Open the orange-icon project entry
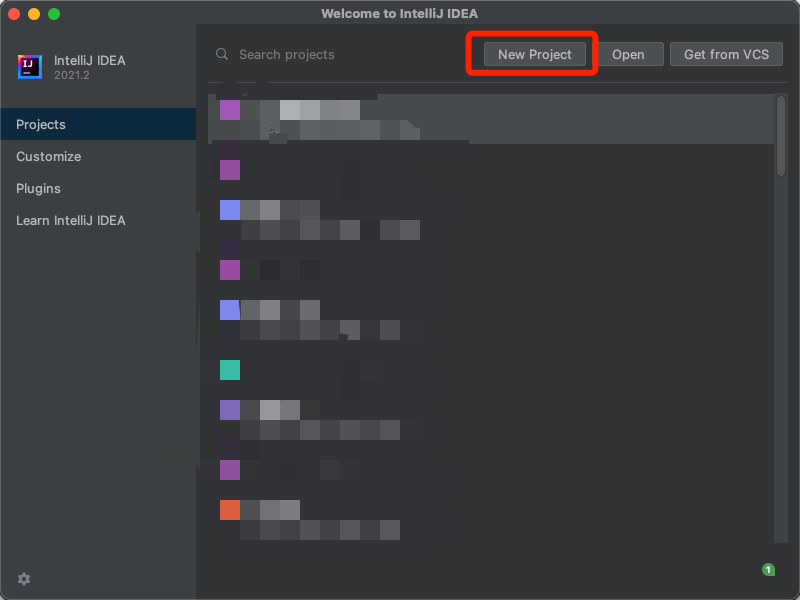Screen dimensions: 800x600 (x=491, y=520)
